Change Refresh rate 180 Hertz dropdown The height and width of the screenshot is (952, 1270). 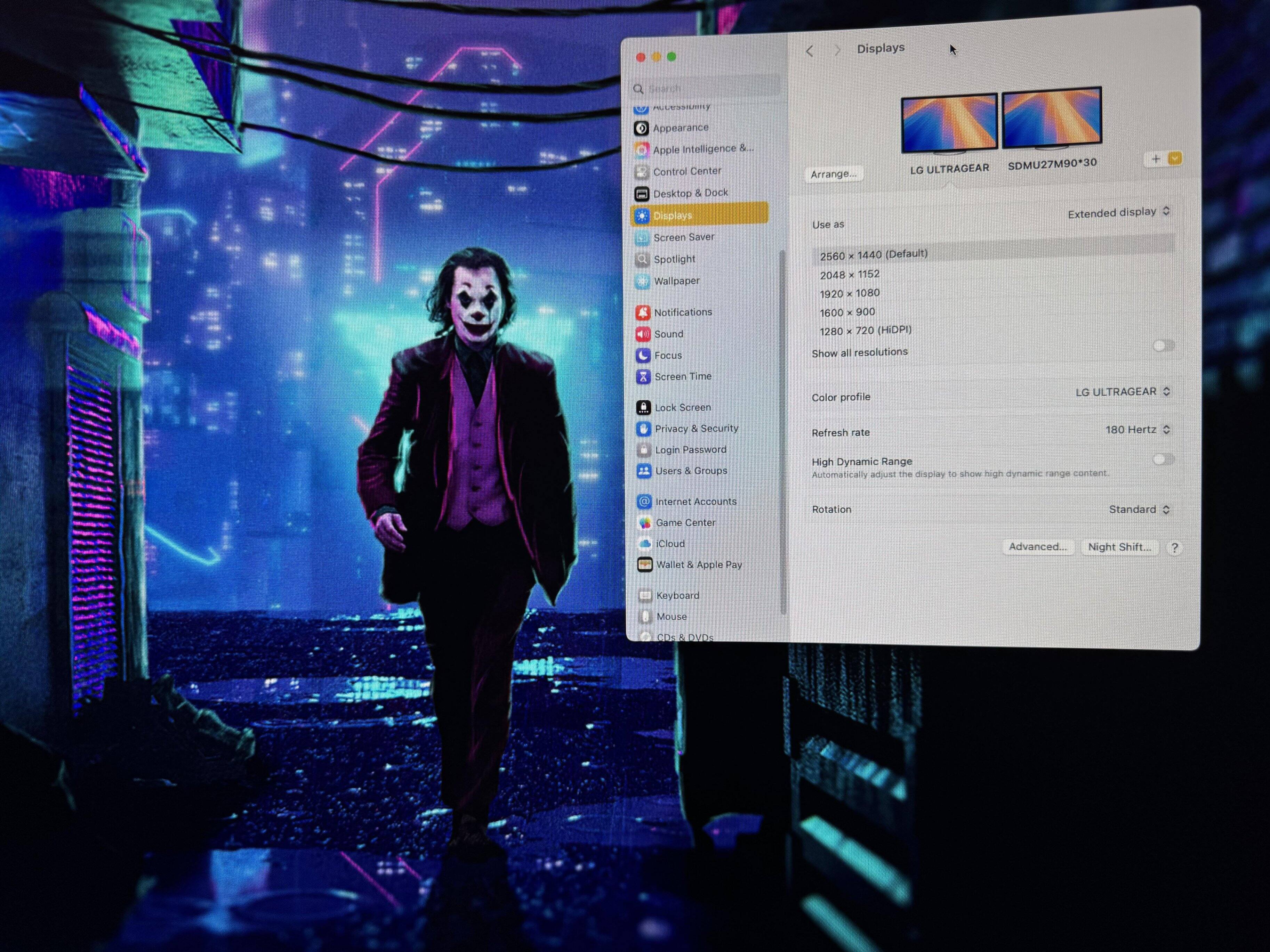[x=1137, y=430]
